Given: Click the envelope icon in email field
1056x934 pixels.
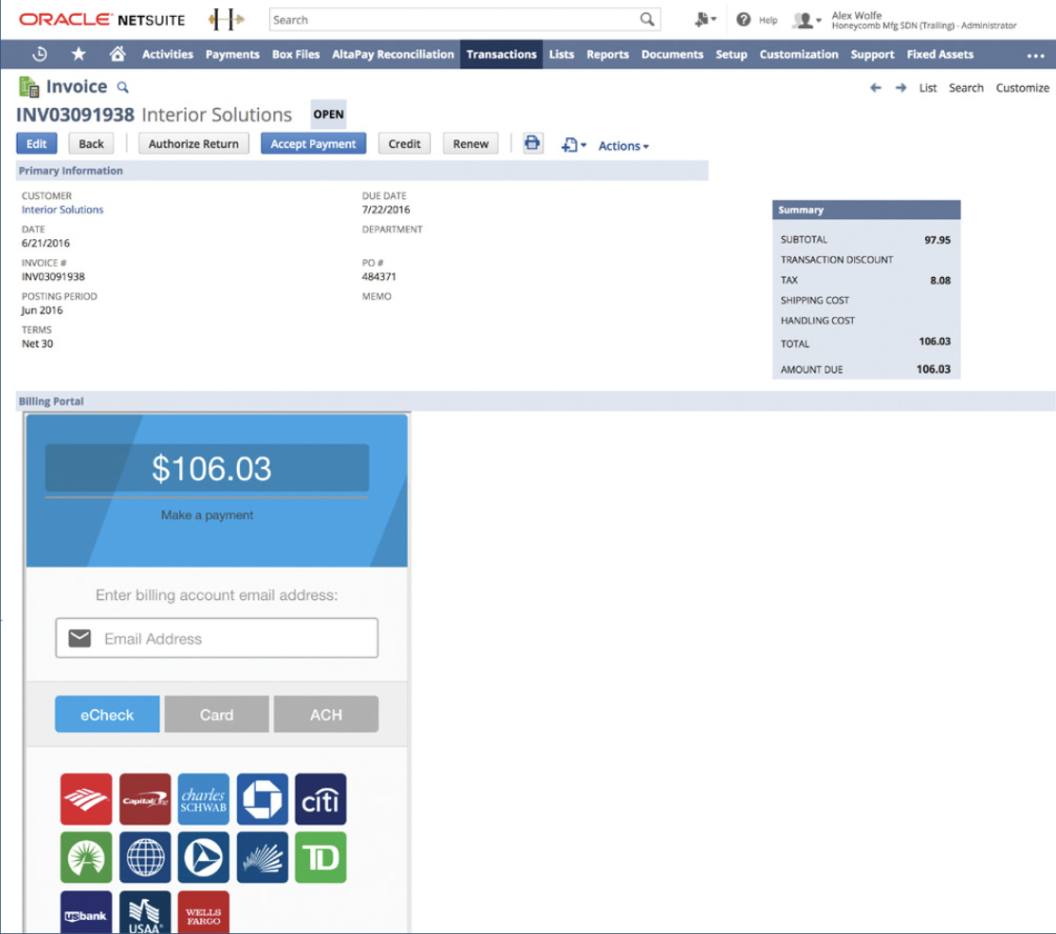Looking at the screenshot, I should [x=79, y=638].
